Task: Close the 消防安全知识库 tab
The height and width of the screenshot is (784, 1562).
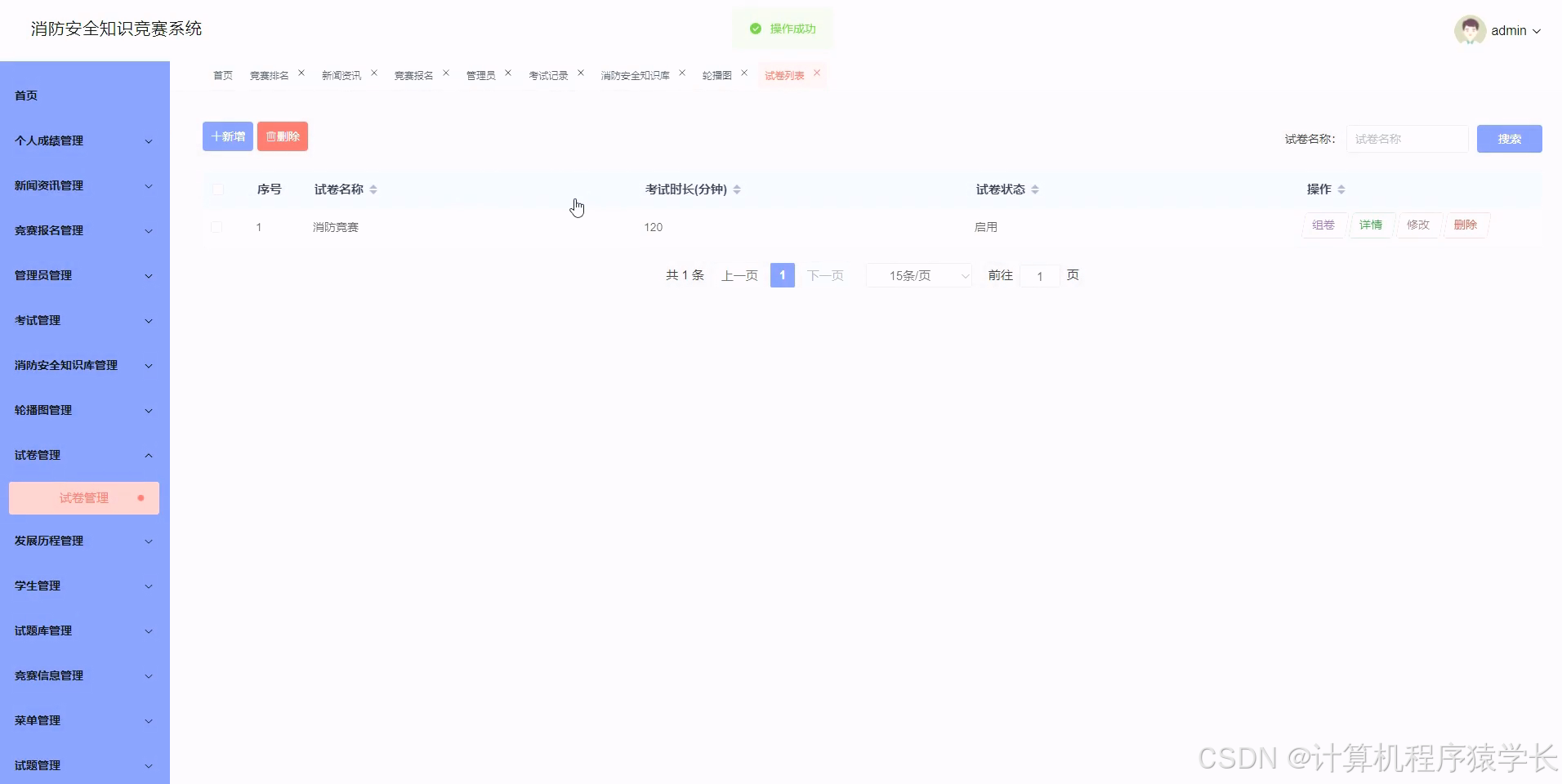Action: coord(682,73)
